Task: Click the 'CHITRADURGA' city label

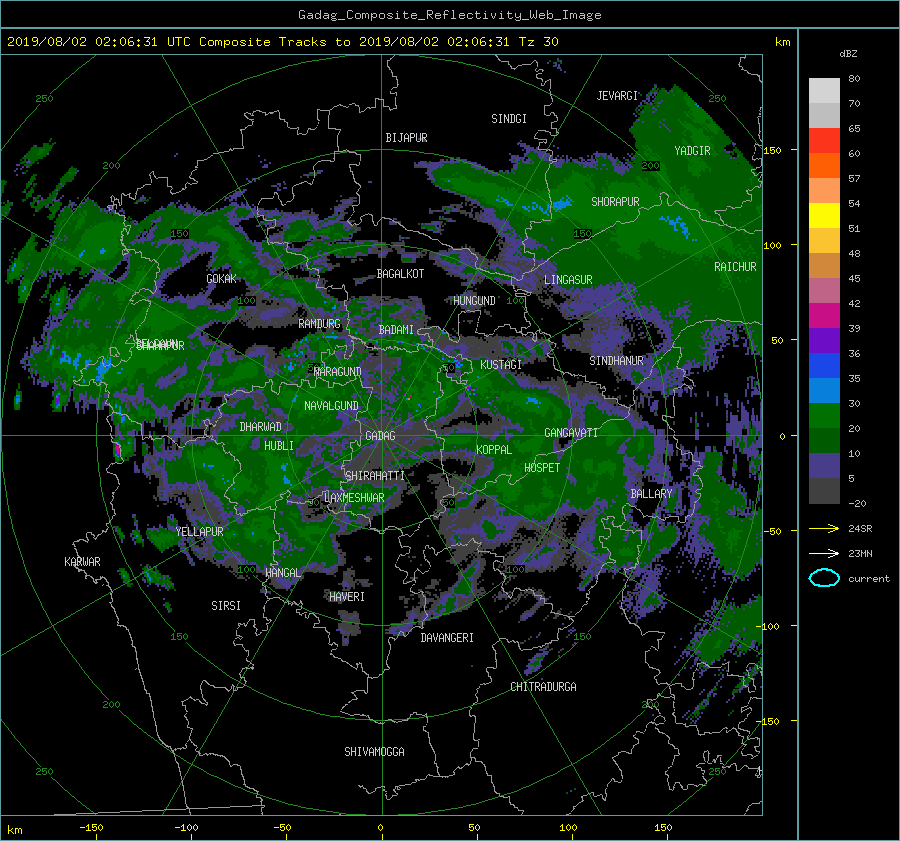Action: pyautogui.click(x=544, y=687)
